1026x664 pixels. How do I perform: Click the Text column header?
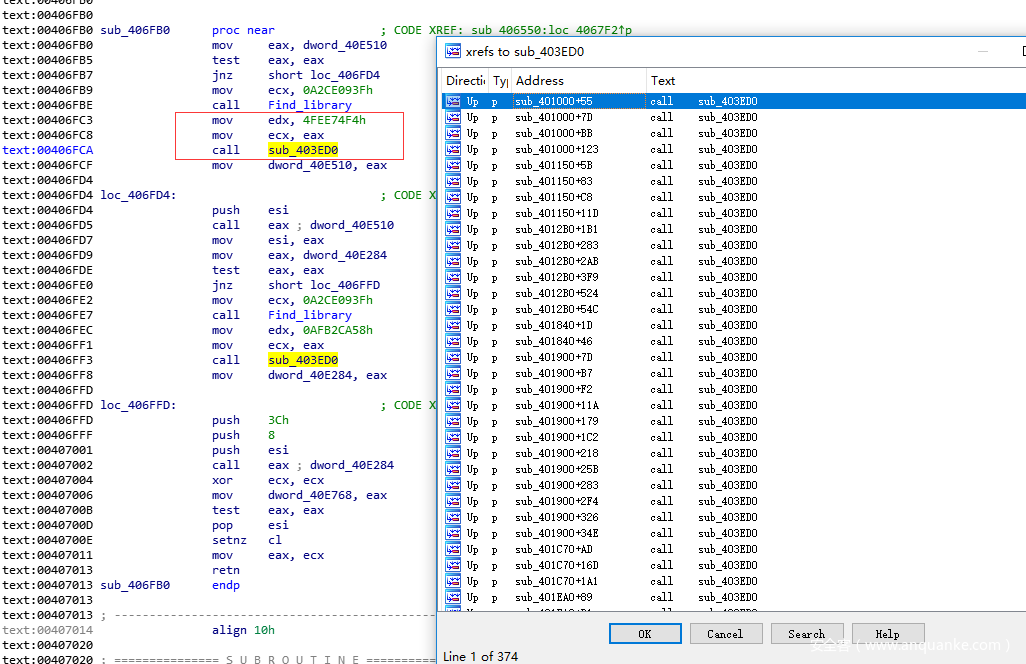click(663, 81)
